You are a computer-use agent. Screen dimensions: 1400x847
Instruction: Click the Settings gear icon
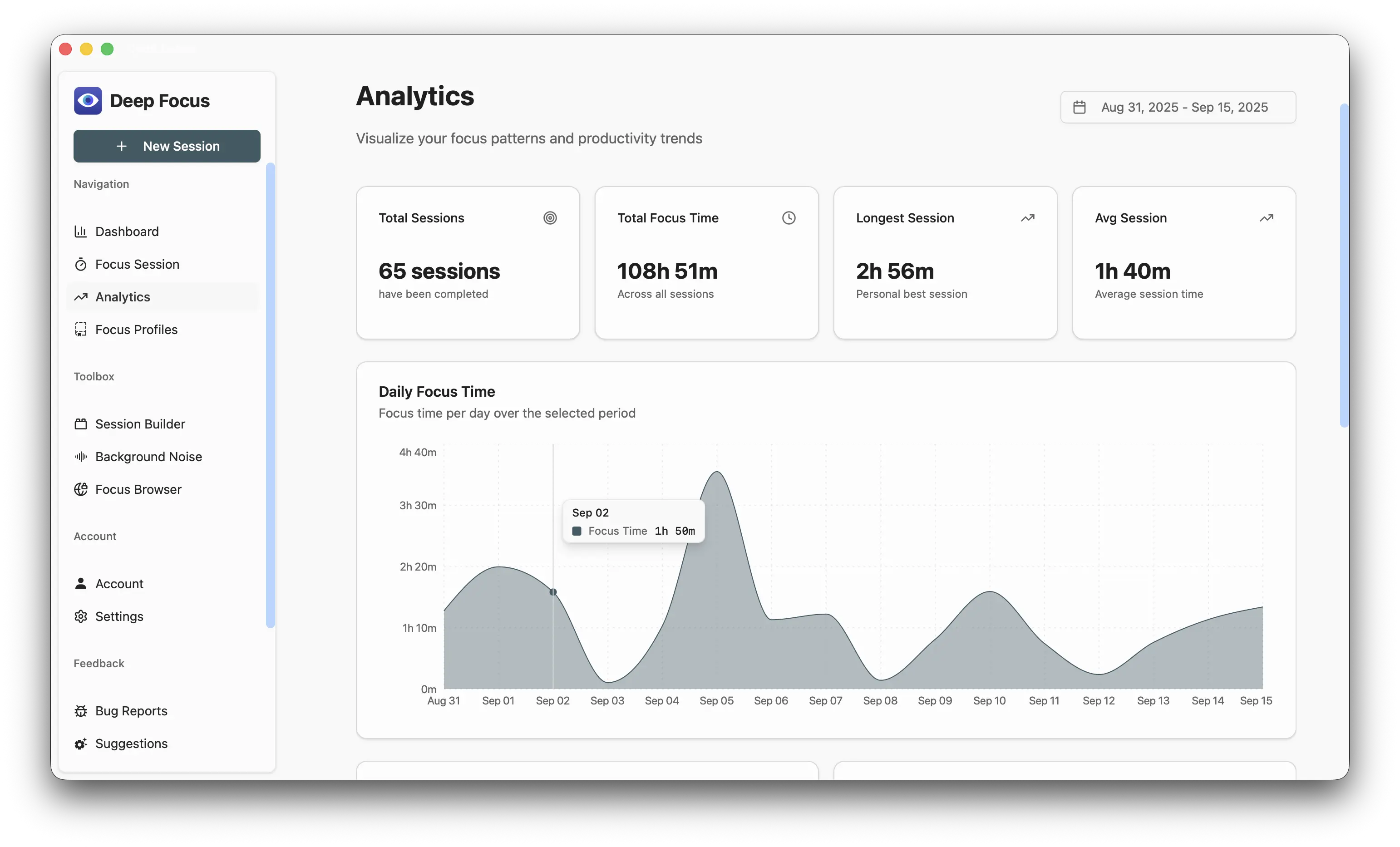(81, 616)
